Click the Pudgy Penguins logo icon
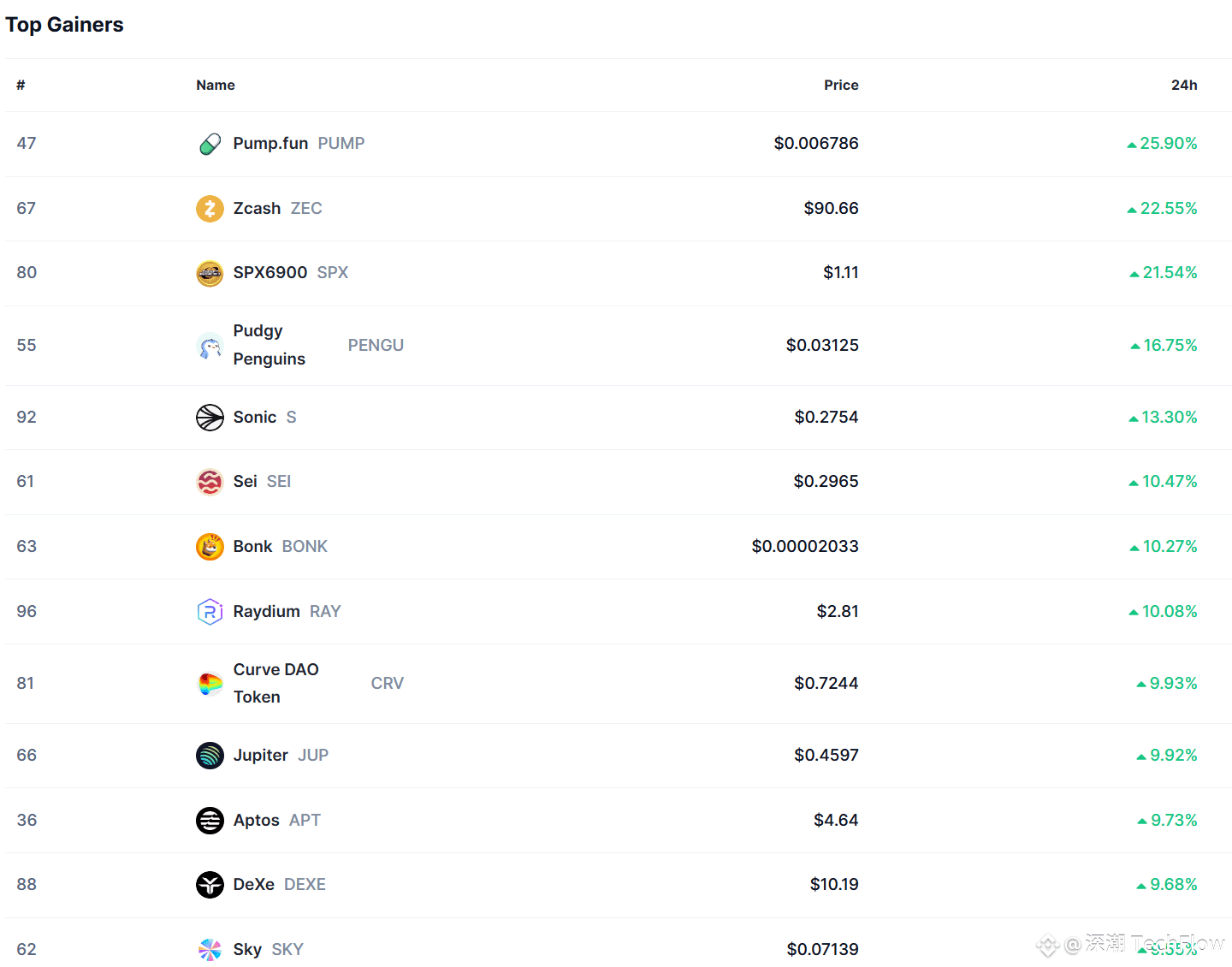This screenshot has width=1232, height=967. [x=210, y=346]
